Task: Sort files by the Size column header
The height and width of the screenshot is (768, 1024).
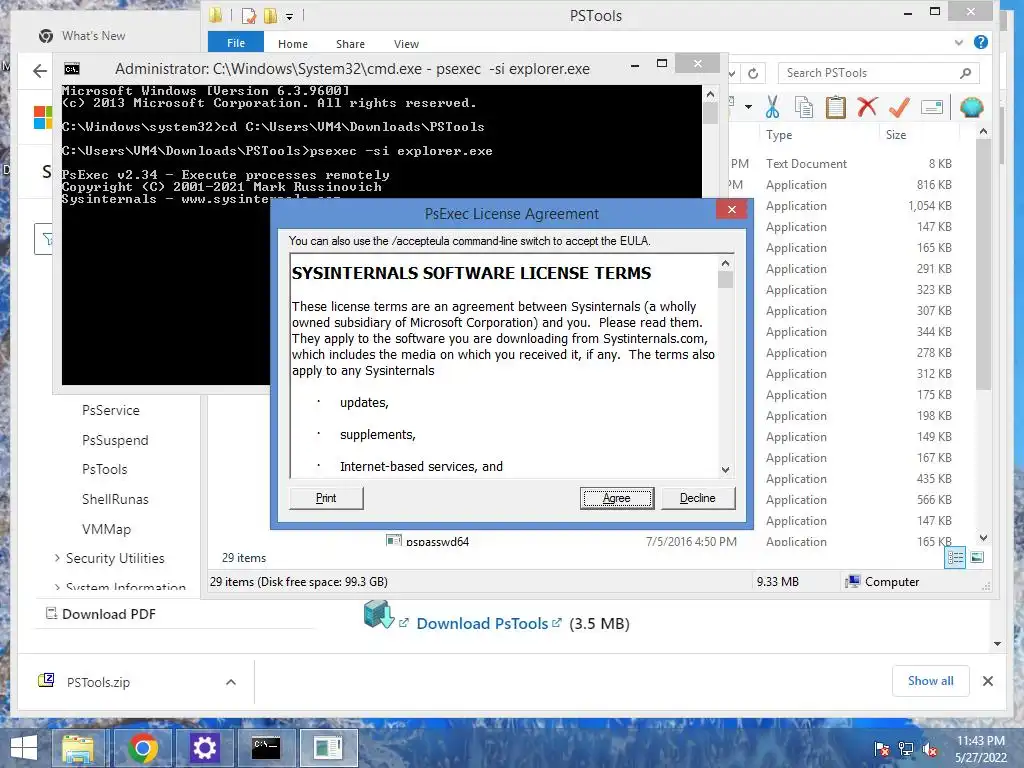Action: pos(896,135)
